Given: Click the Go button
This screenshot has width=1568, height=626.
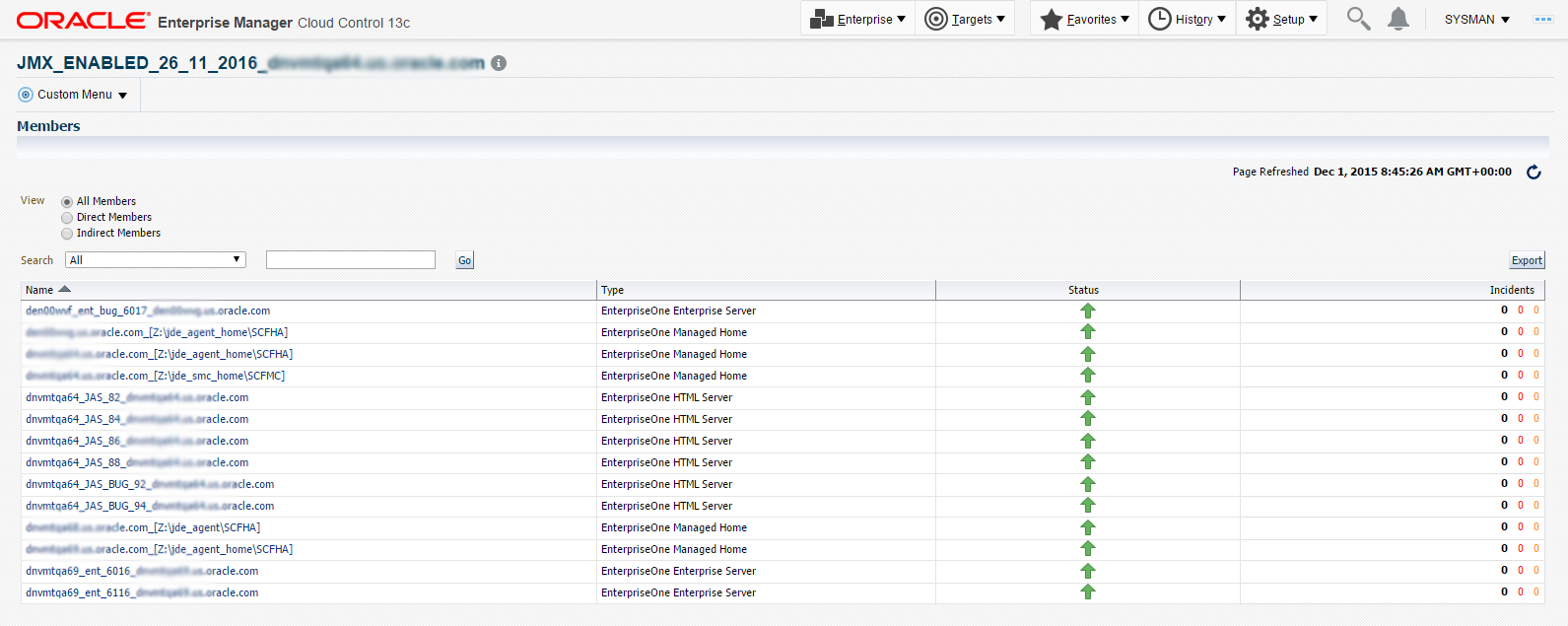Looking at the screenshot, I should tap(464, 260).
